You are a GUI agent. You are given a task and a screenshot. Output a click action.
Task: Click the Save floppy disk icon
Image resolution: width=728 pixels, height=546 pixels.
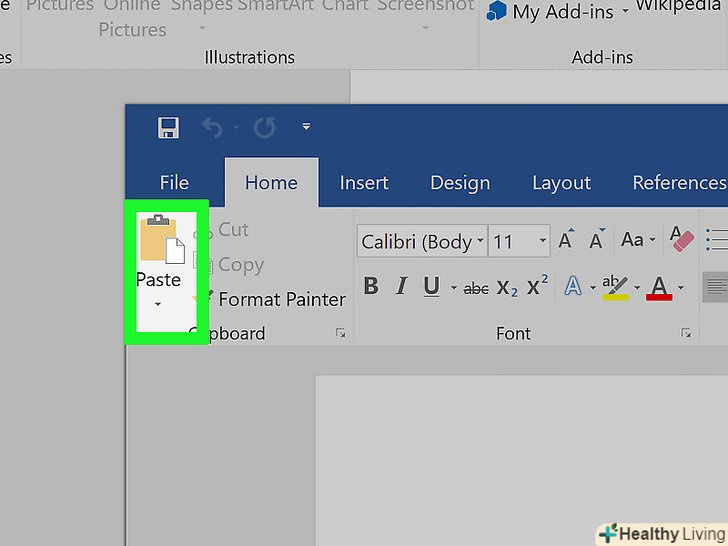pos(168,128)
